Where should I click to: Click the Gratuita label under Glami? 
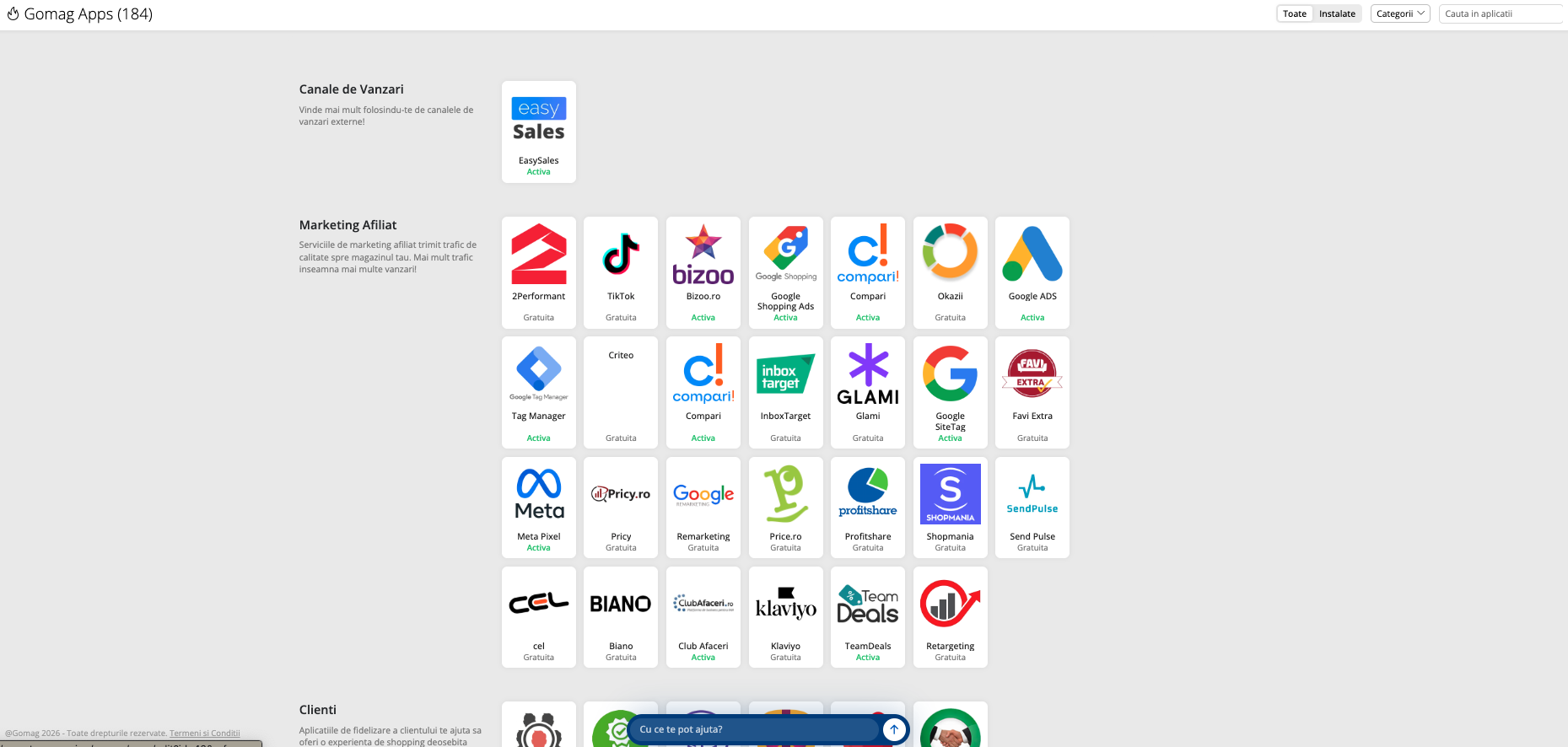(868, 438)
